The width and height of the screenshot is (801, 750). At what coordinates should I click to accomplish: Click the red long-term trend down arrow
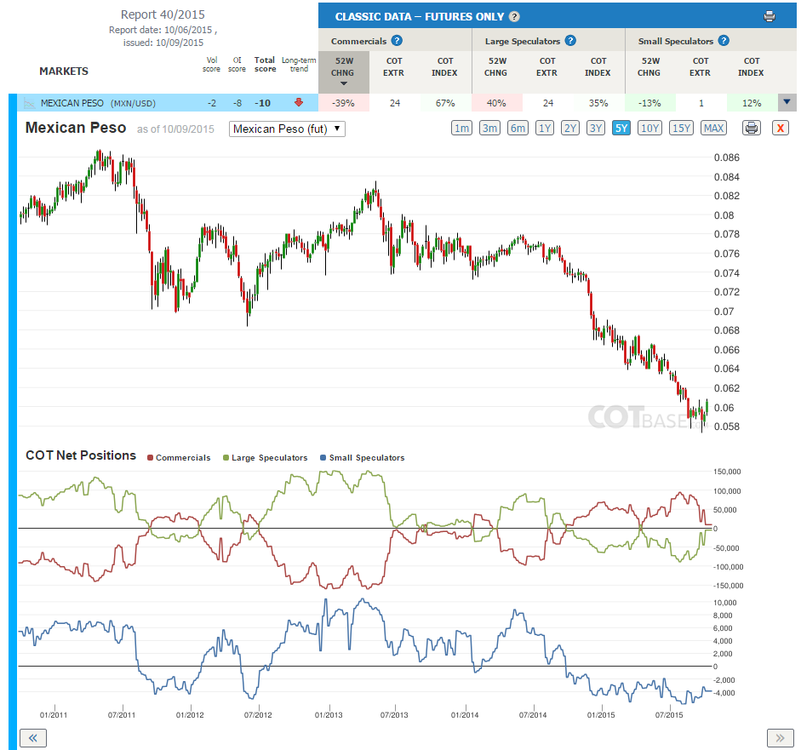tap(299, 103)
